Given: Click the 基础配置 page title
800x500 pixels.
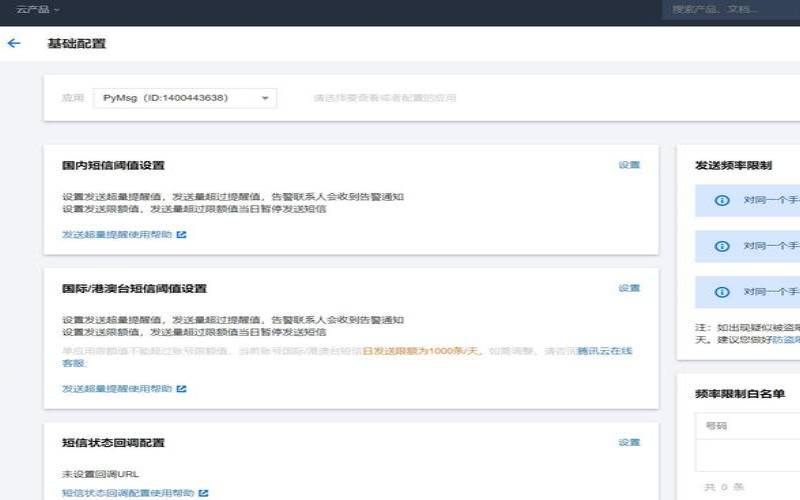Looking at the screenshot, I should point(77,43).
